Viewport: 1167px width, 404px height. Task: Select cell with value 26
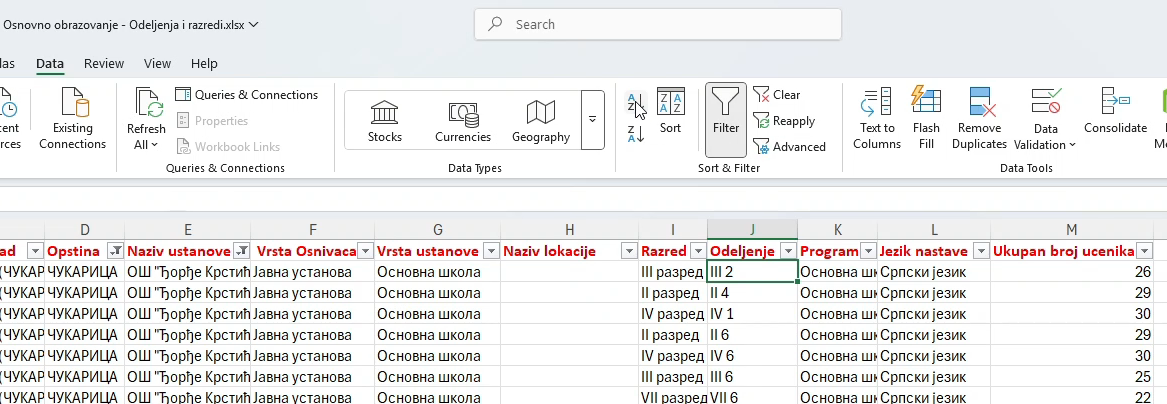coord(1072,272)
